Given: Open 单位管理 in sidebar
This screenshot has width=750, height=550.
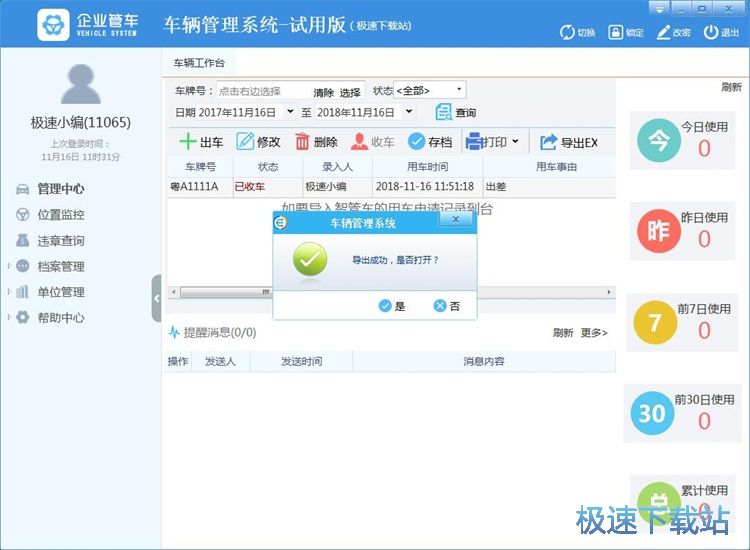Looking at the screenshot, I should (60, 292).
